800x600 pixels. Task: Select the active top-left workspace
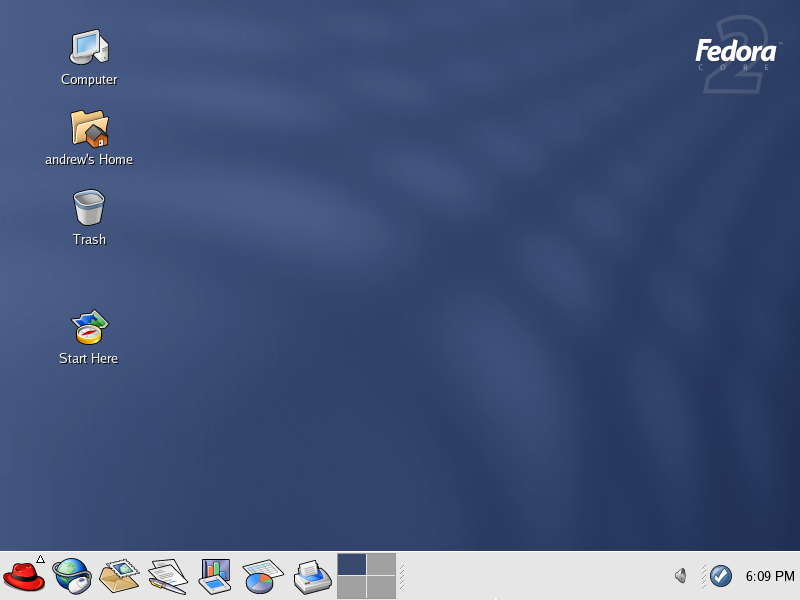pos(352,564)
